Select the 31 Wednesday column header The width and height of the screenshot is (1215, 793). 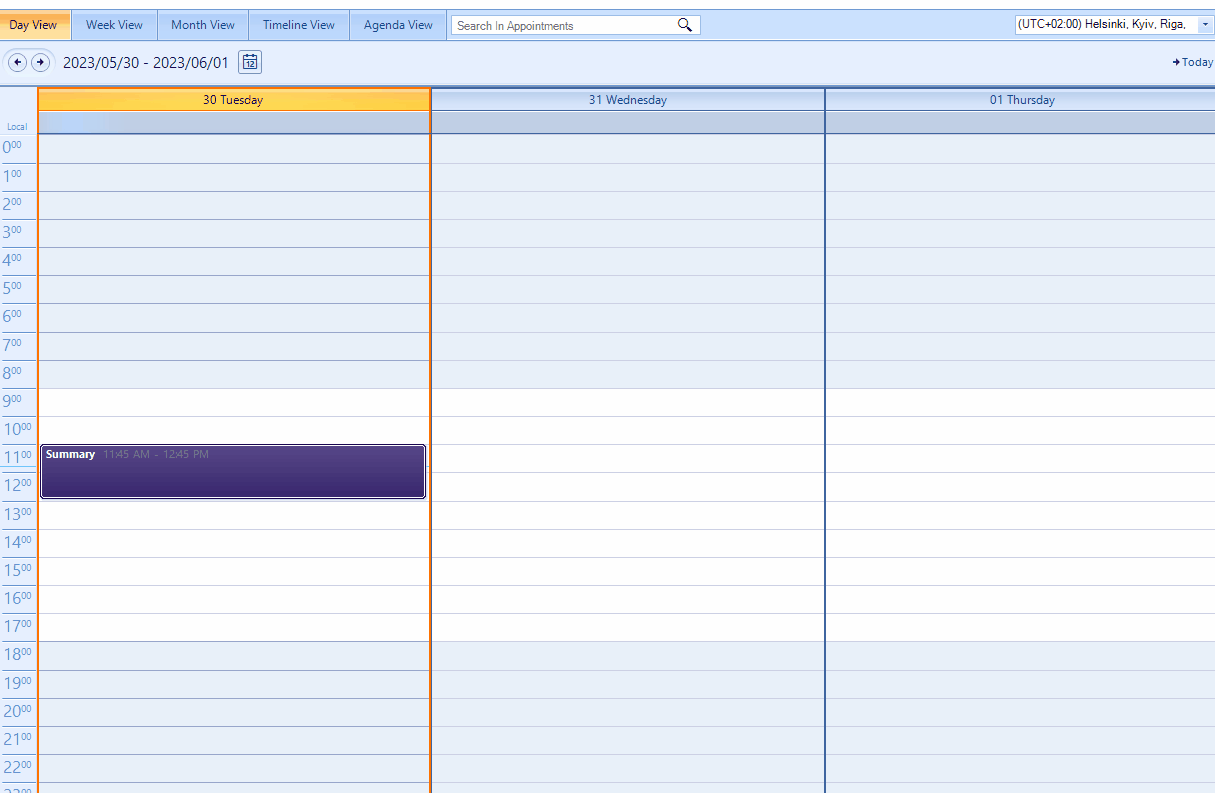point(627,99)
